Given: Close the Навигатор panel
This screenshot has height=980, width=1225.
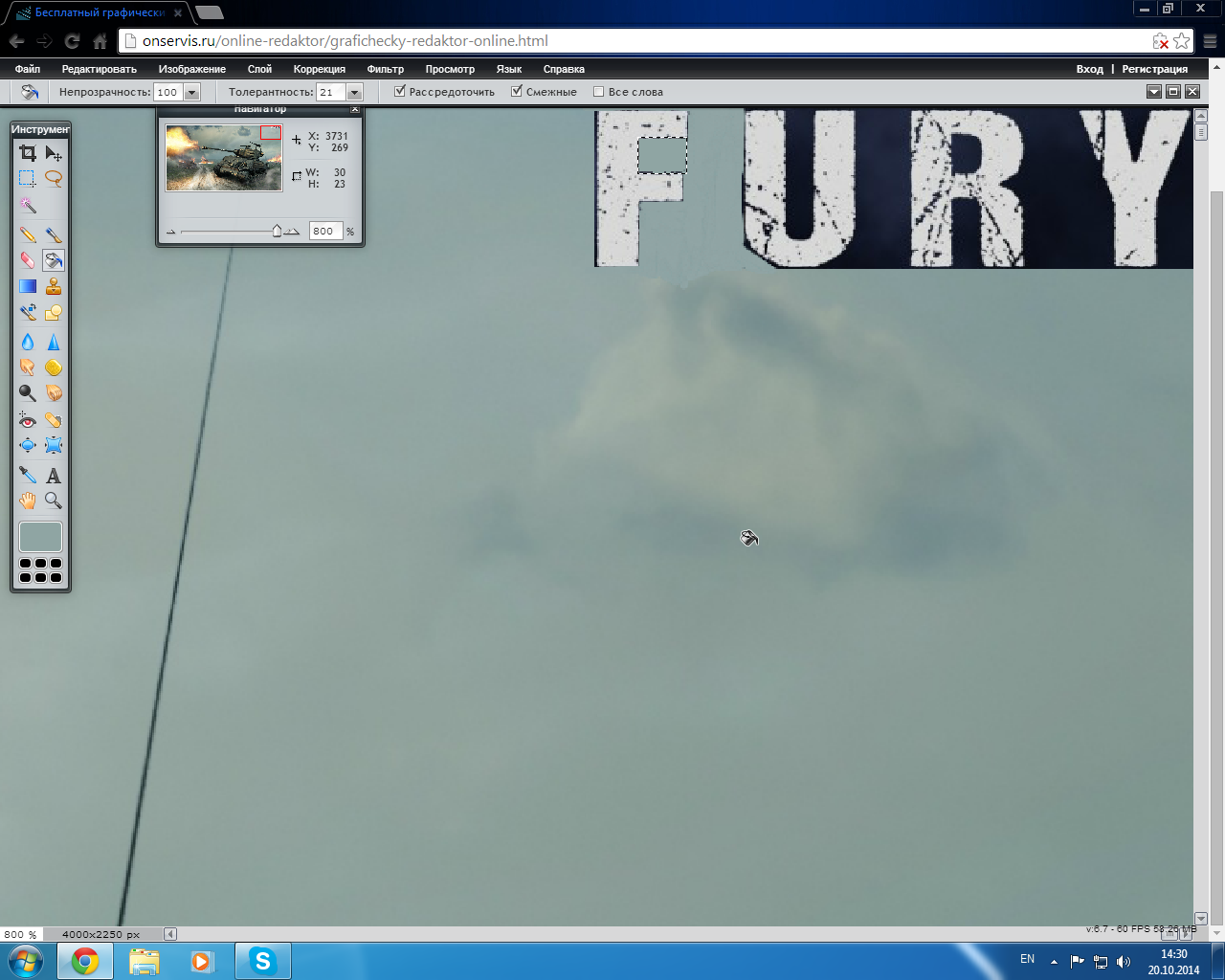Looking at the screenshot, I should pyautogui.click(x=355, y=110).
